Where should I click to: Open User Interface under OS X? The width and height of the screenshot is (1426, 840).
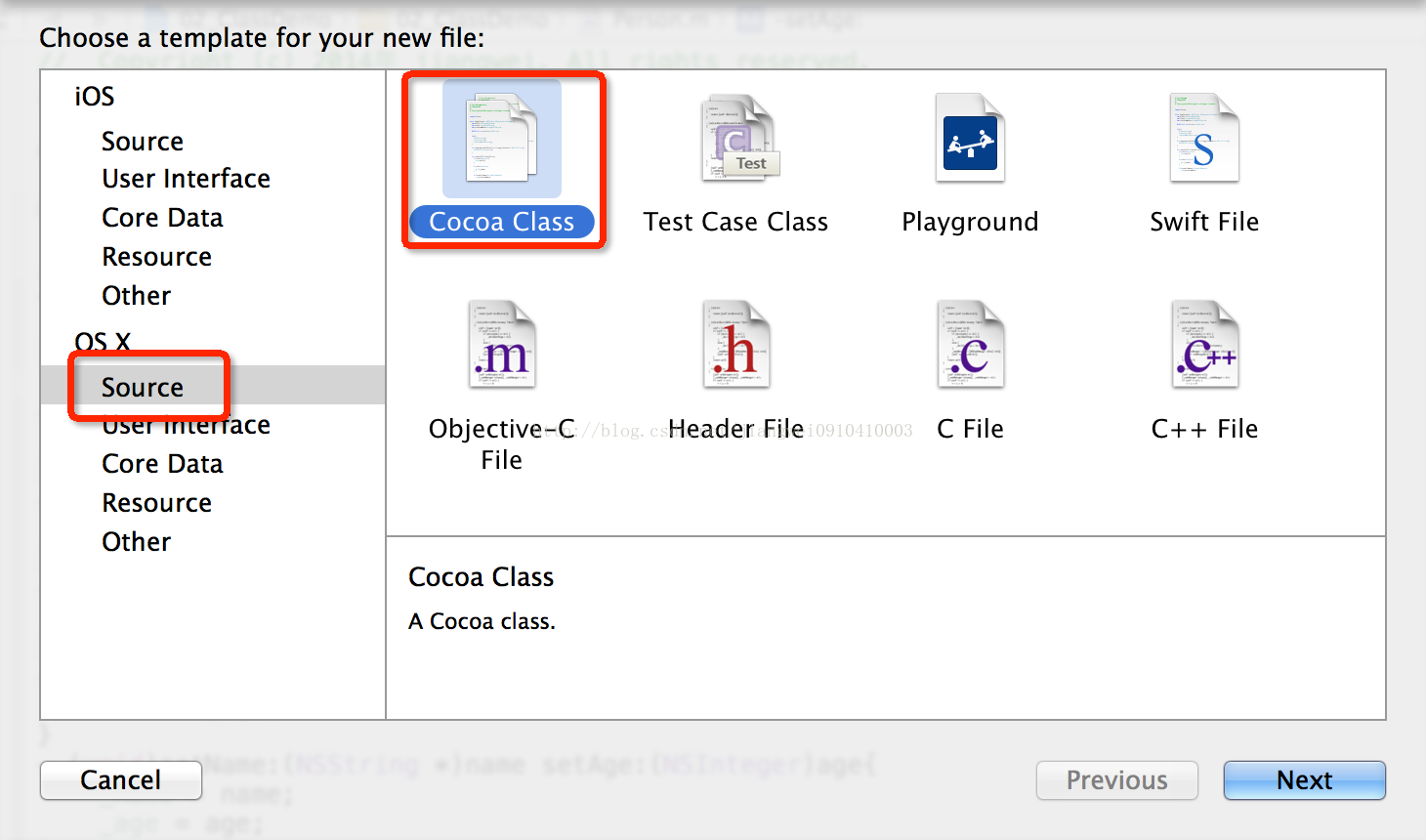pos(187,425)
